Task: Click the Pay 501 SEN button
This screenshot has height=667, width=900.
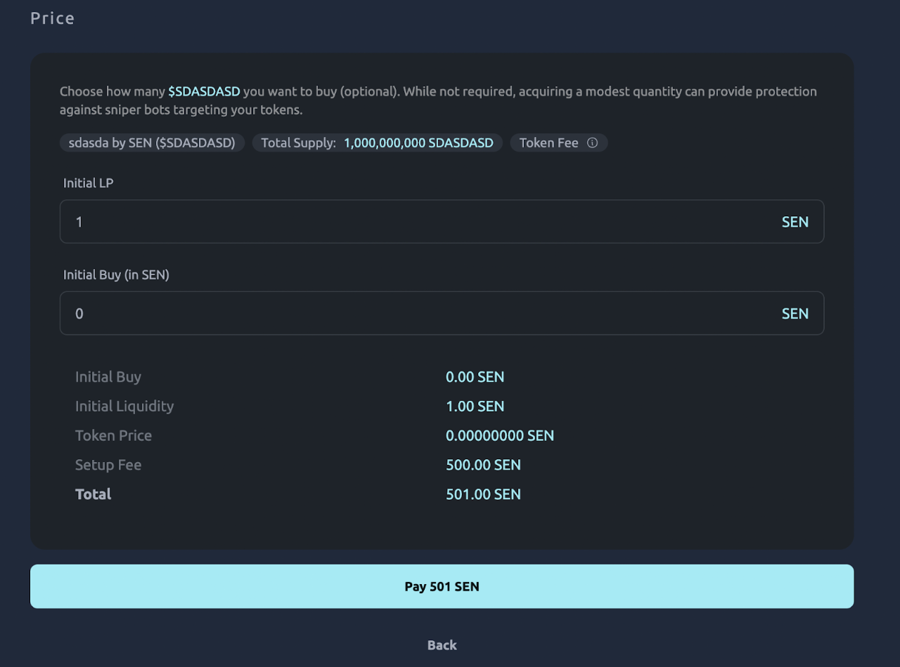Action: coord(442,586)
